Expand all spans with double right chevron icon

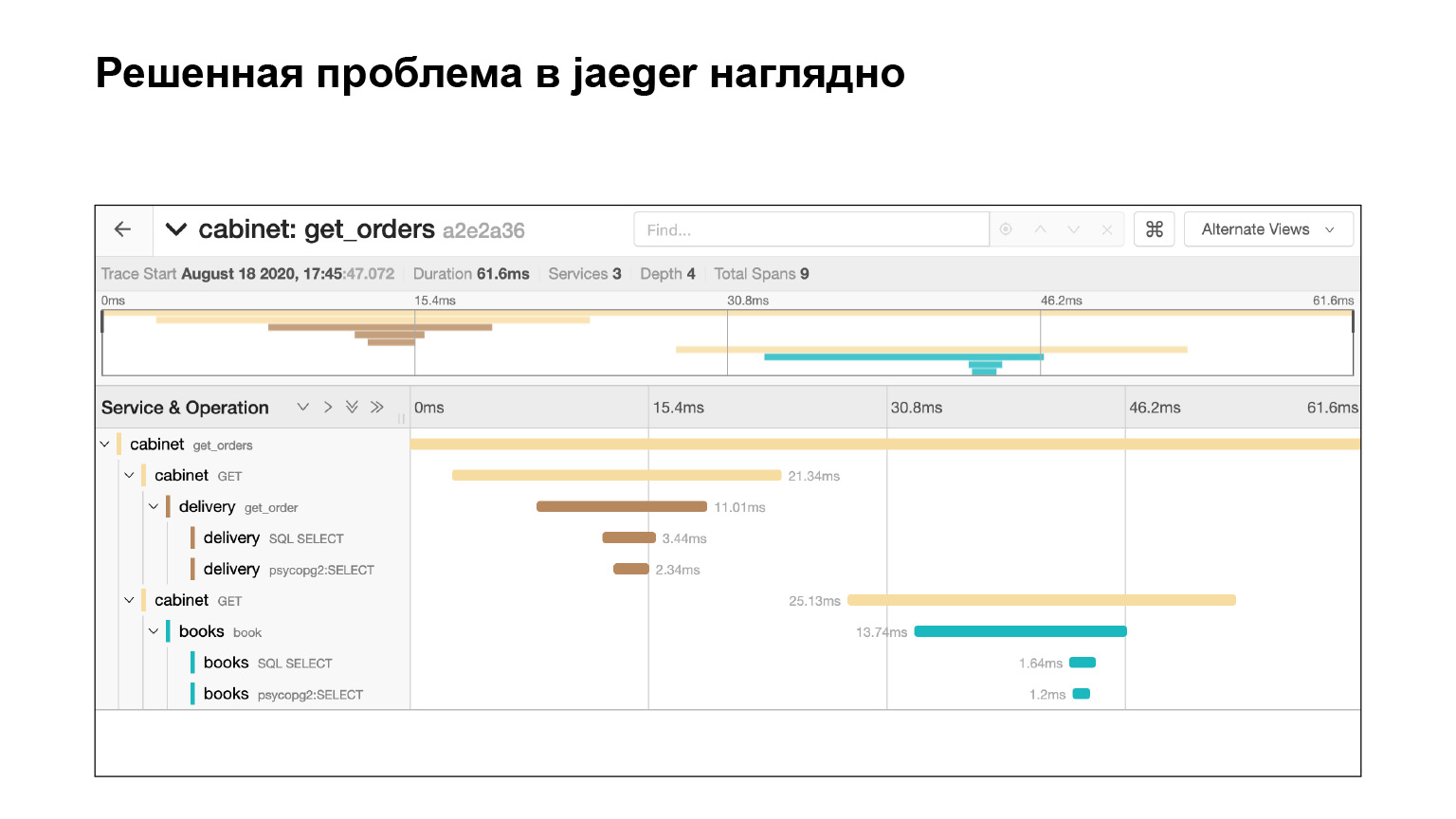pyautogui.click(x=376, y=407)
